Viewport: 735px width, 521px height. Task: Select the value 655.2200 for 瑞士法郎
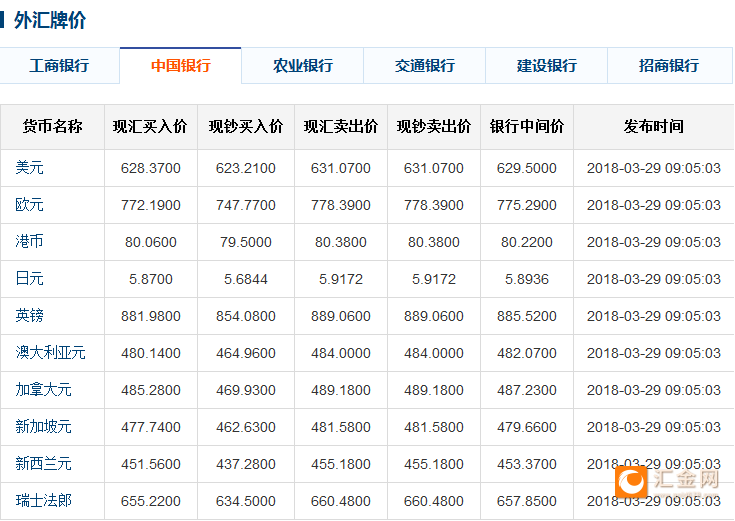pos(150,502)
